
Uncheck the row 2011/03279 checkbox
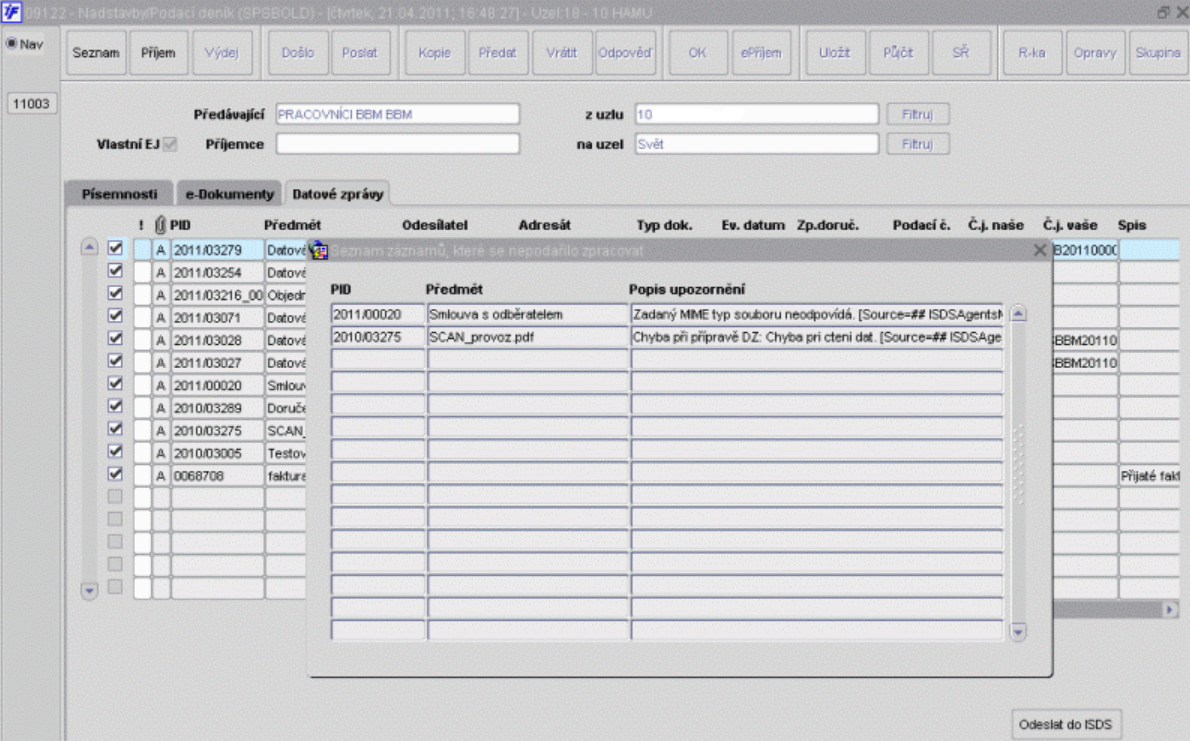pos(115,248)
